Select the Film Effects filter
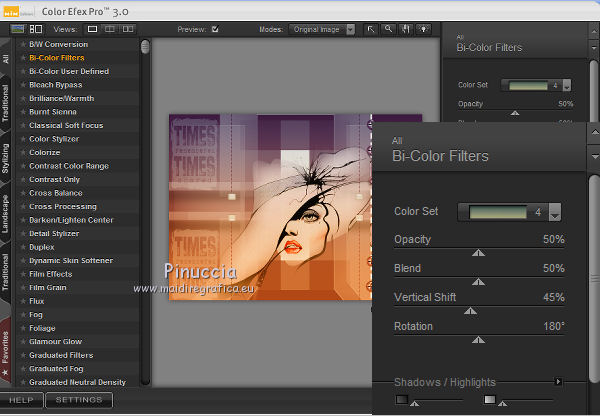The height and width of the screenshot is (416, 600). pos(51,274)
